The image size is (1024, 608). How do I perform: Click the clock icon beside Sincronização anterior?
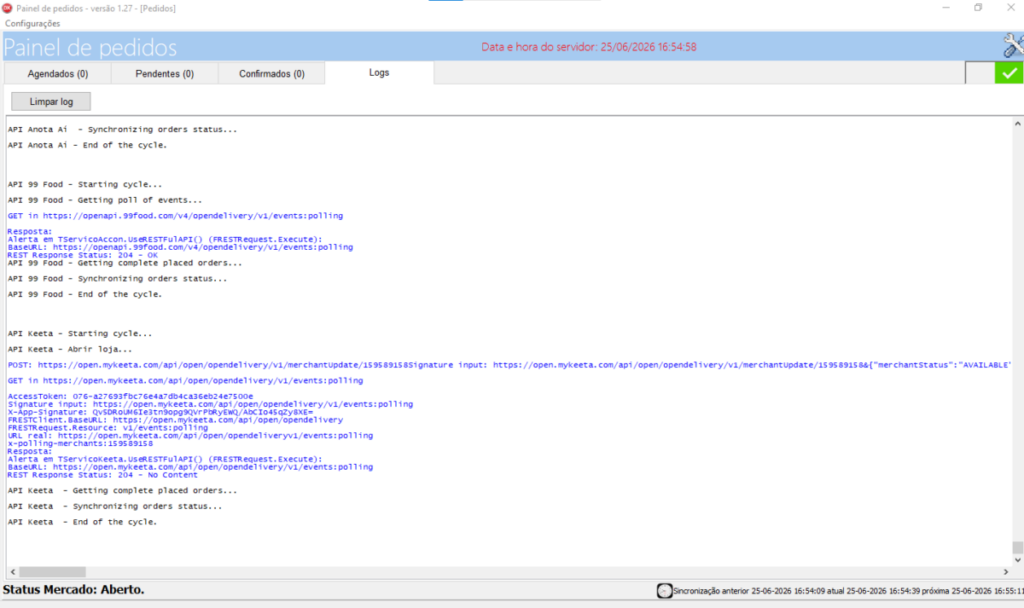point(664,590)
